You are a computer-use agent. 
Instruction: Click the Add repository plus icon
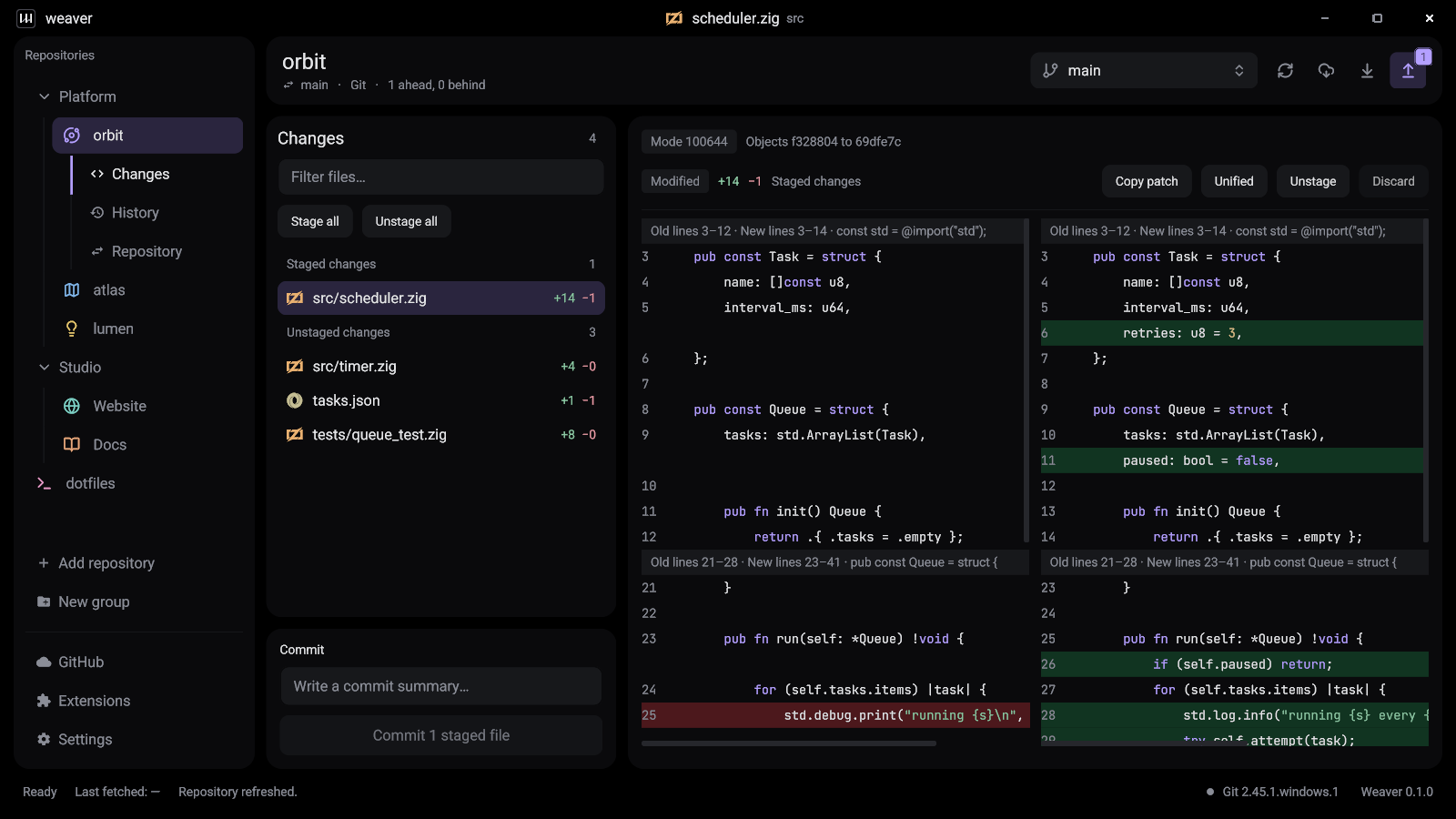coord(44,563)
